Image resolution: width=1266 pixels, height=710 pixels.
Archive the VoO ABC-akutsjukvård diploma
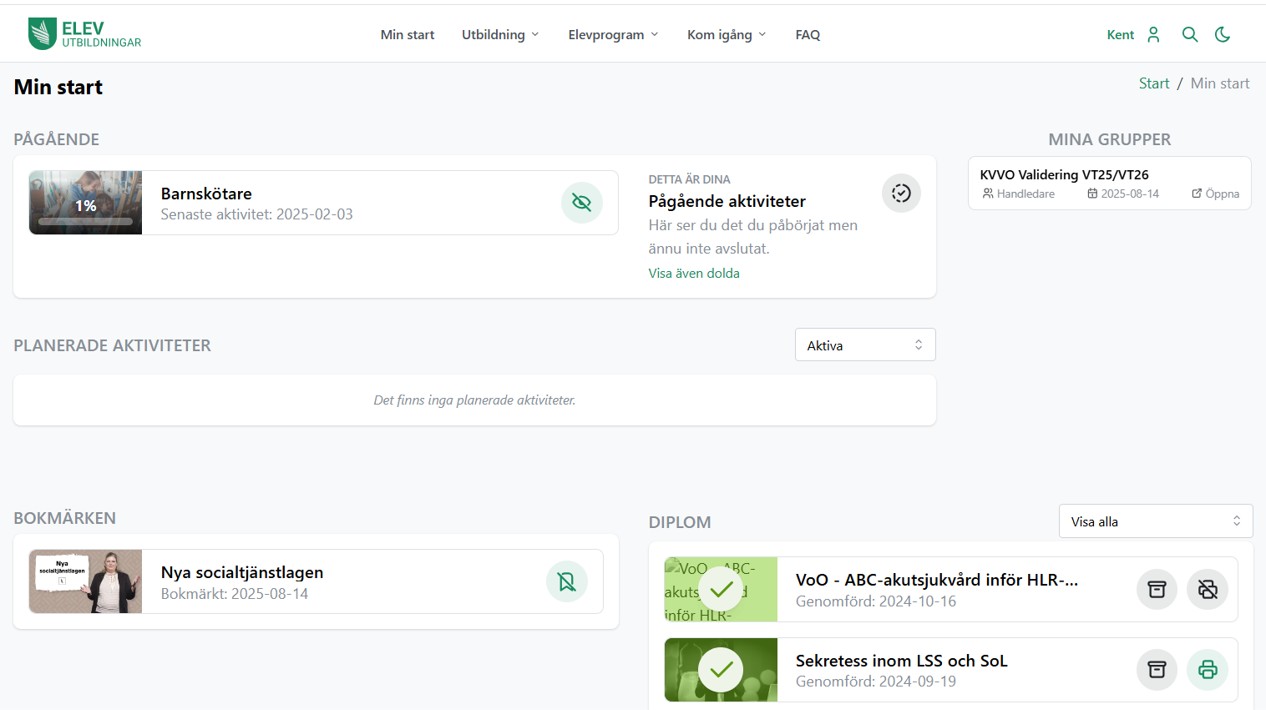(x=1157, y=589)
